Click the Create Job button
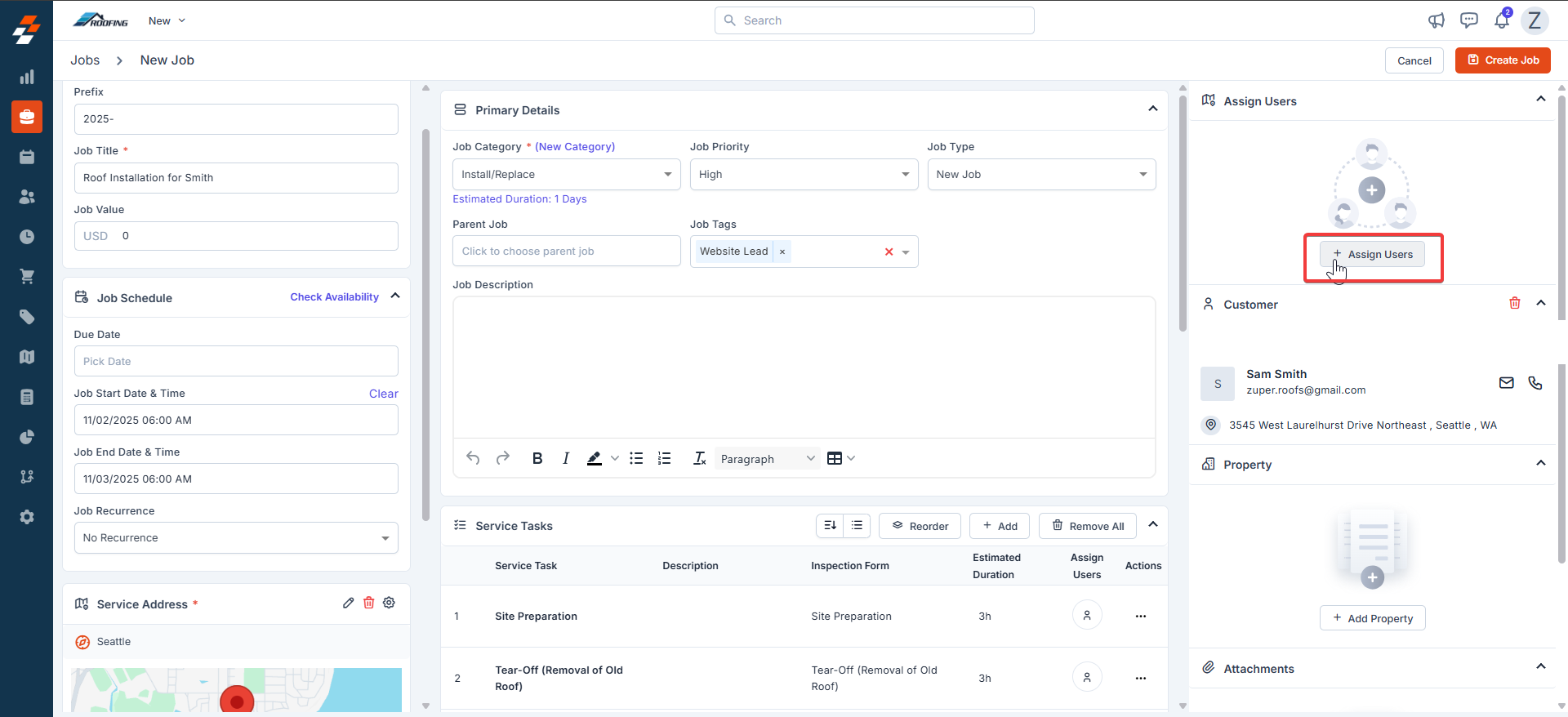 (1503, 60)
